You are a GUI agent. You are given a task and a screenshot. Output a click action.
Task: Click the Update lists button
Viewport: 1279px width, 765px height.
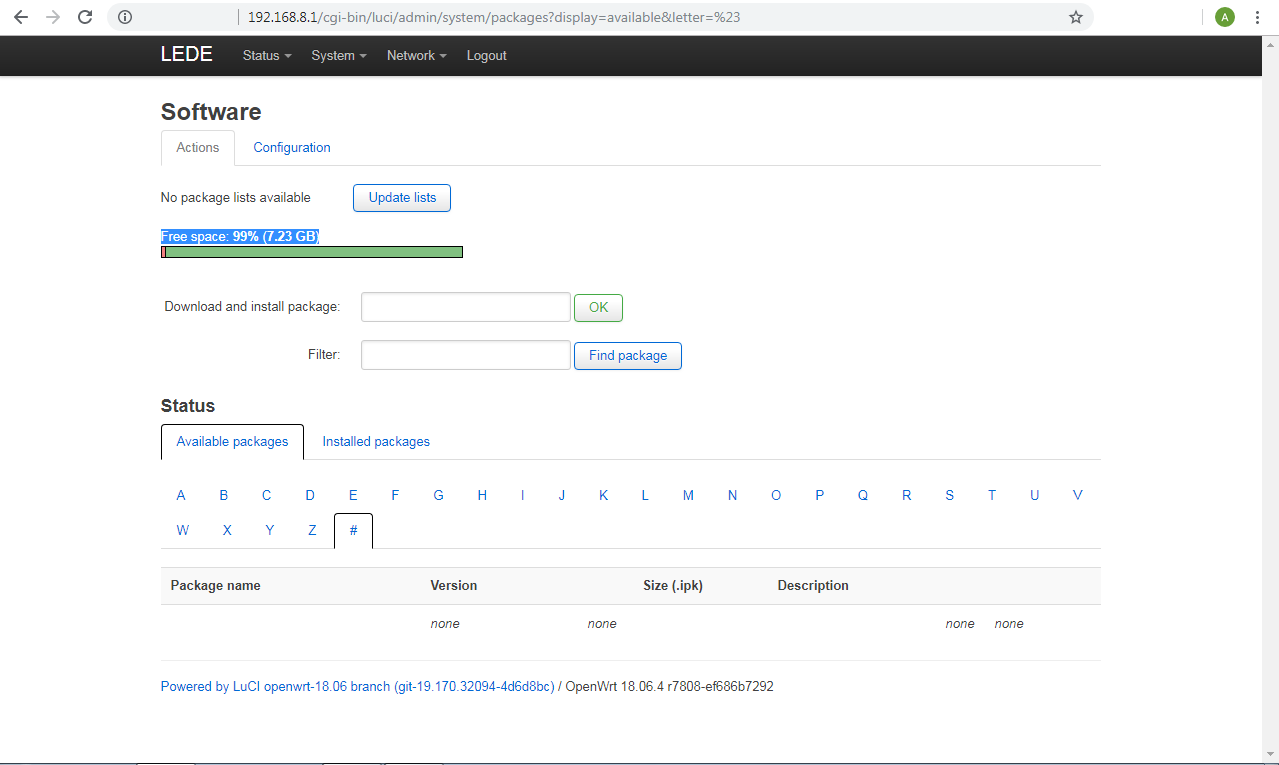[402, 198]
